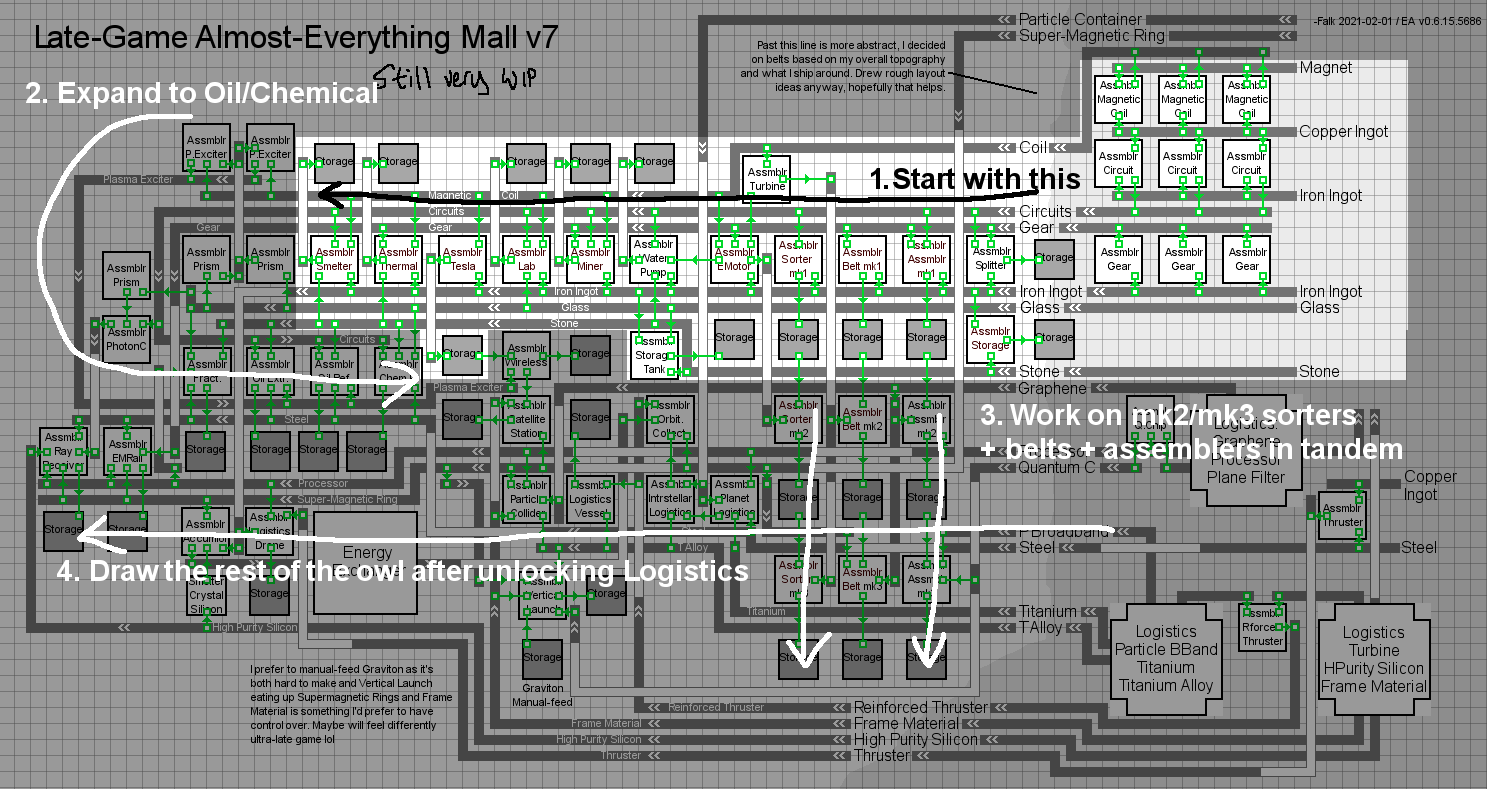Image resolution: width=1487 pixels, height=789 pixels.
Task: Click the Assmblr Ray Receiver box
Action: click(64, 451)
